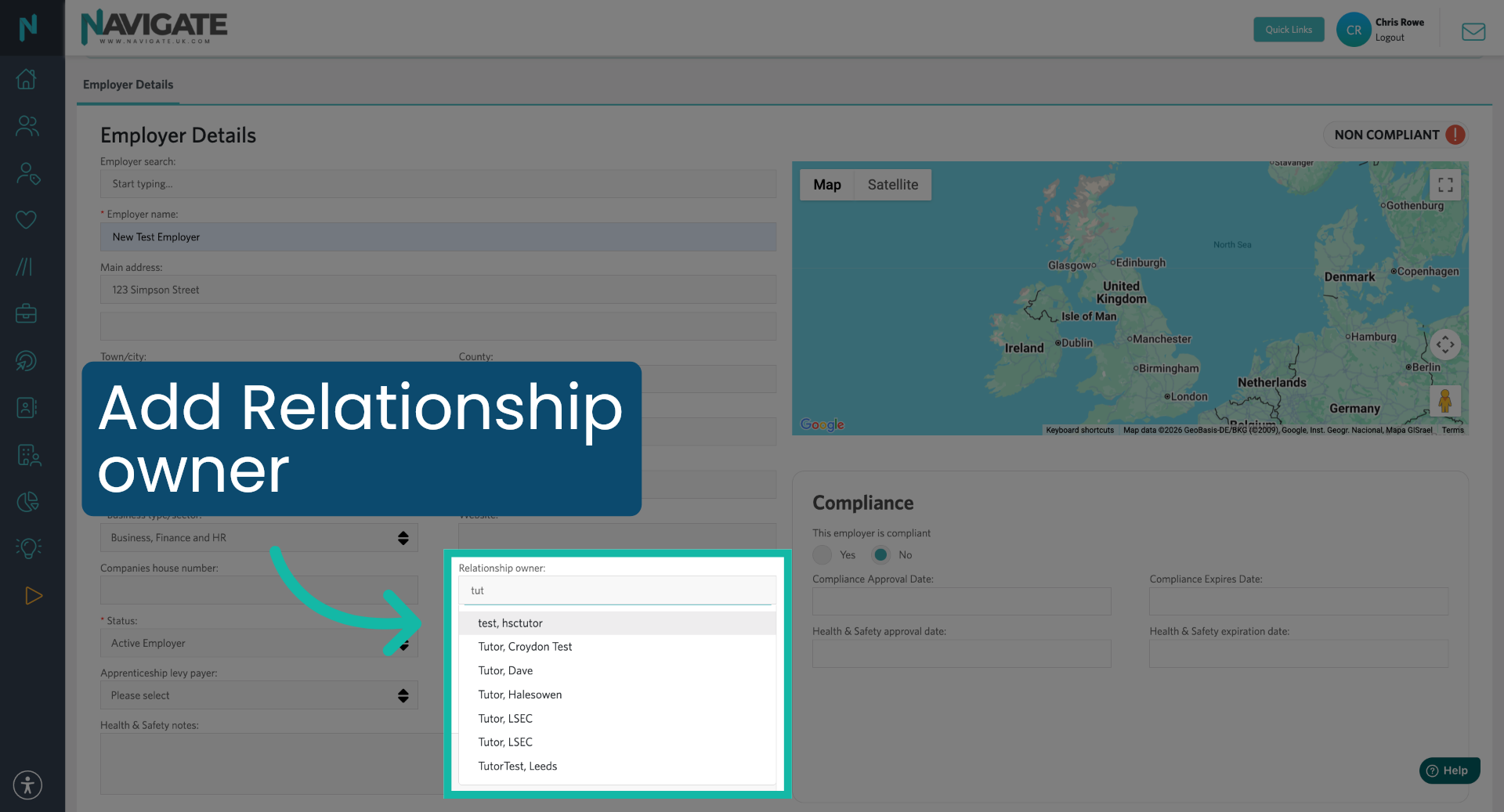
Task: Click the contact book icon in sidebar
Action: pos(27,408)
